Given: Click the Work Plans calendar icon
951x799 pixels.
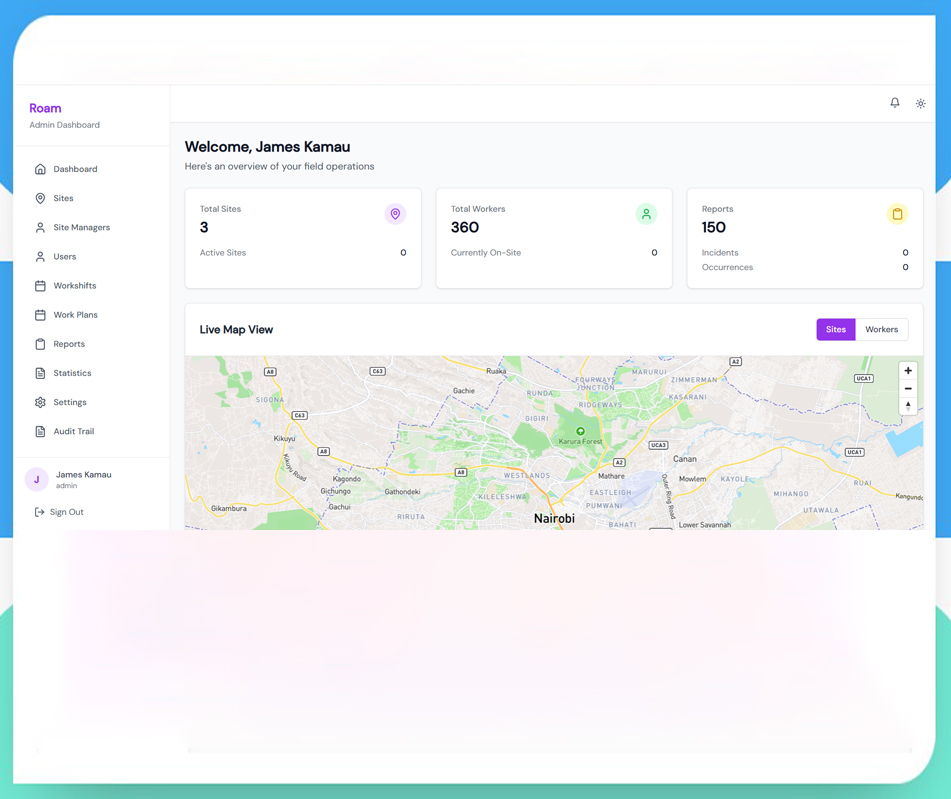Looking at the screenshot, I should point(40,314).
